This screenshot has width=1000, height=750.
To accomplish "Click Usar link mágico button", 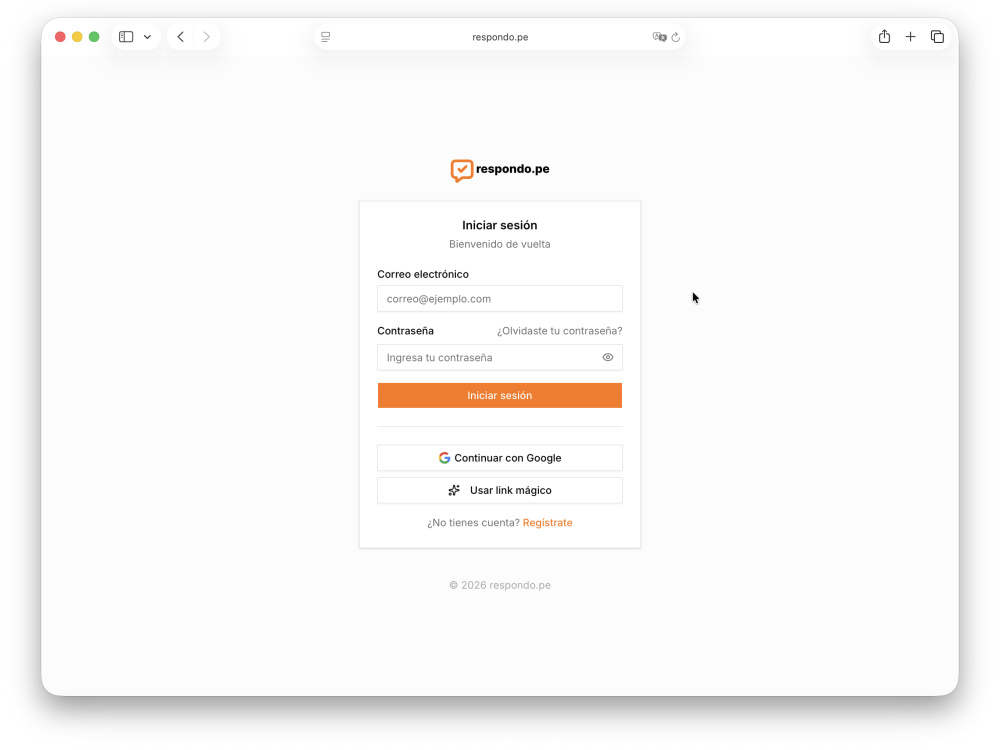I will tap(500, 490).
